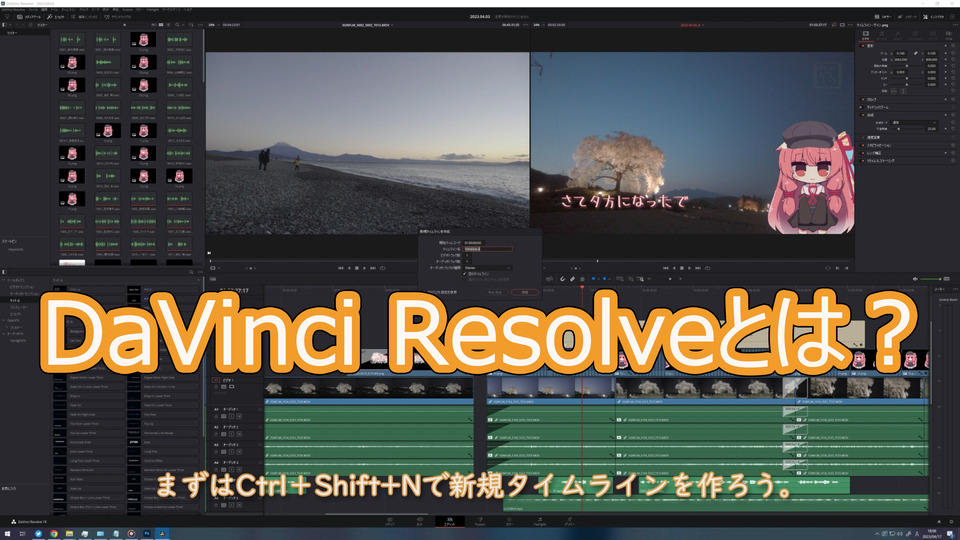Click the effects panel search icon

tap(191, 272)
